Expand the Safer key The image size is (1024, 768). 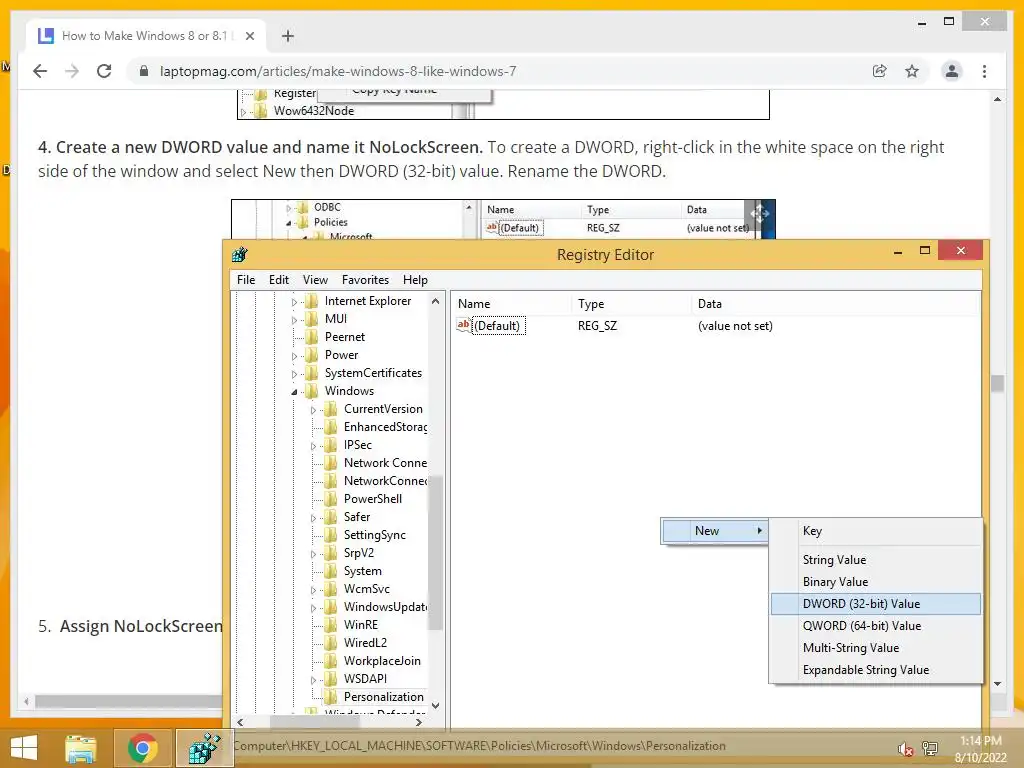(x=313, y=518)
